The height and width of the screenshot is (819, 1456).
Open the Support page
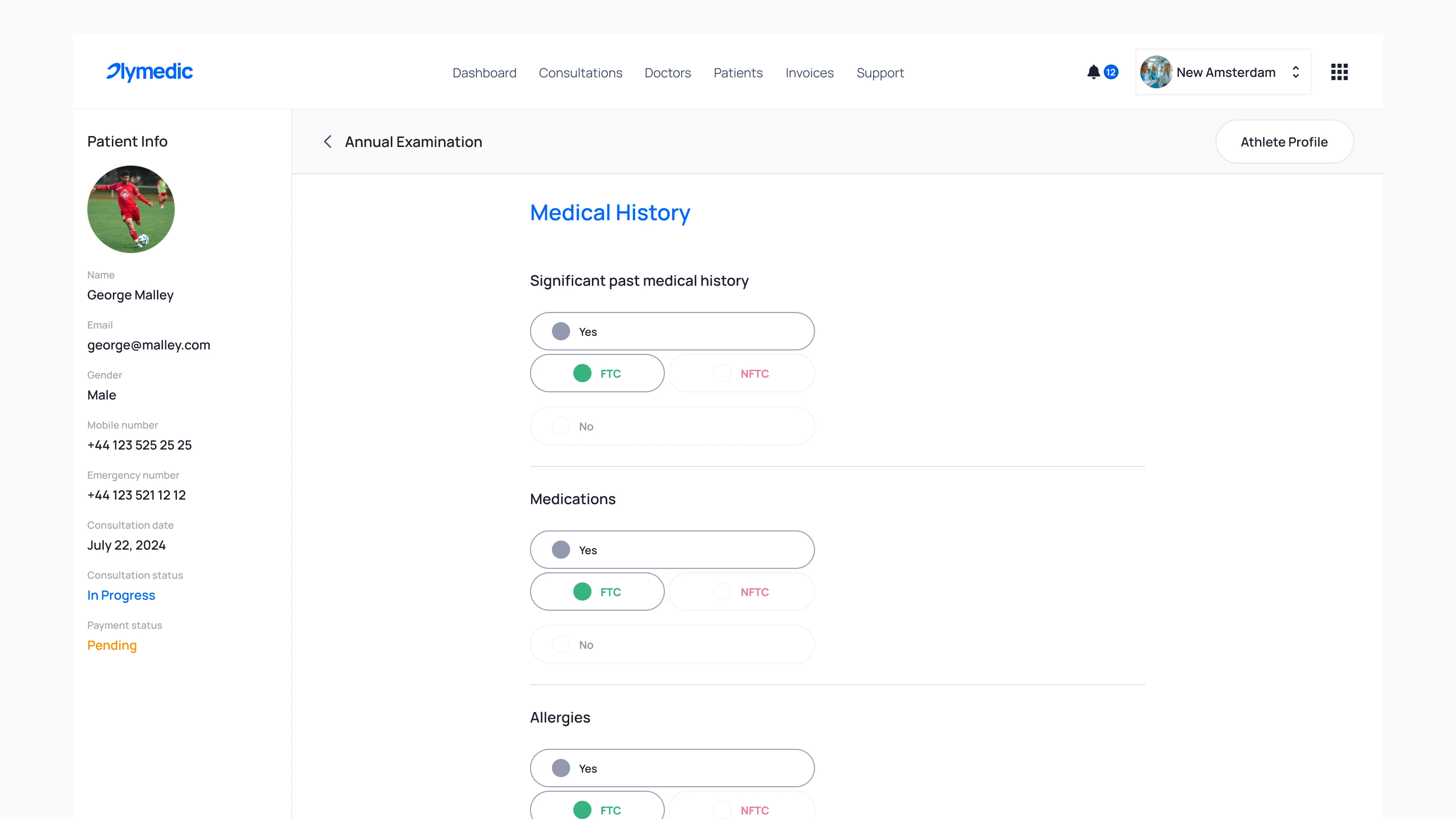click(880, 73)
